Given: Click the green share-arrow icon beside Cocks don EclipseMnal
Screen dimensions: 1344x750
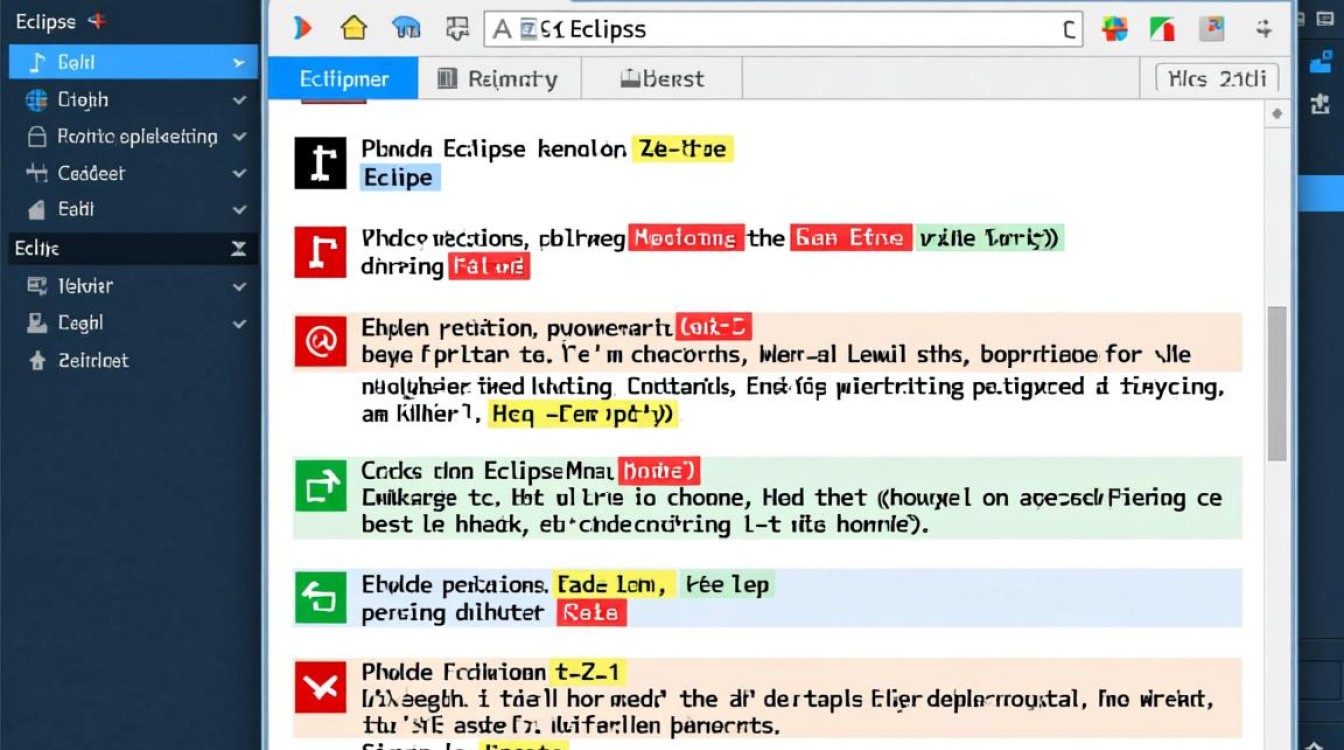Looking at the screenshot, I should click(x=320, y=488).
